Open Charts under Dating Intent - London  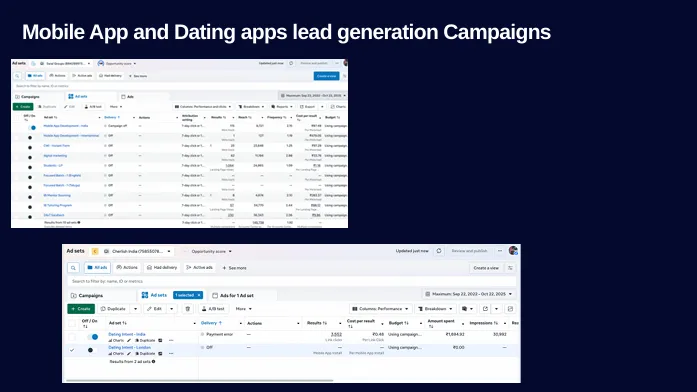pyautogui.click(x=116, y=354)
